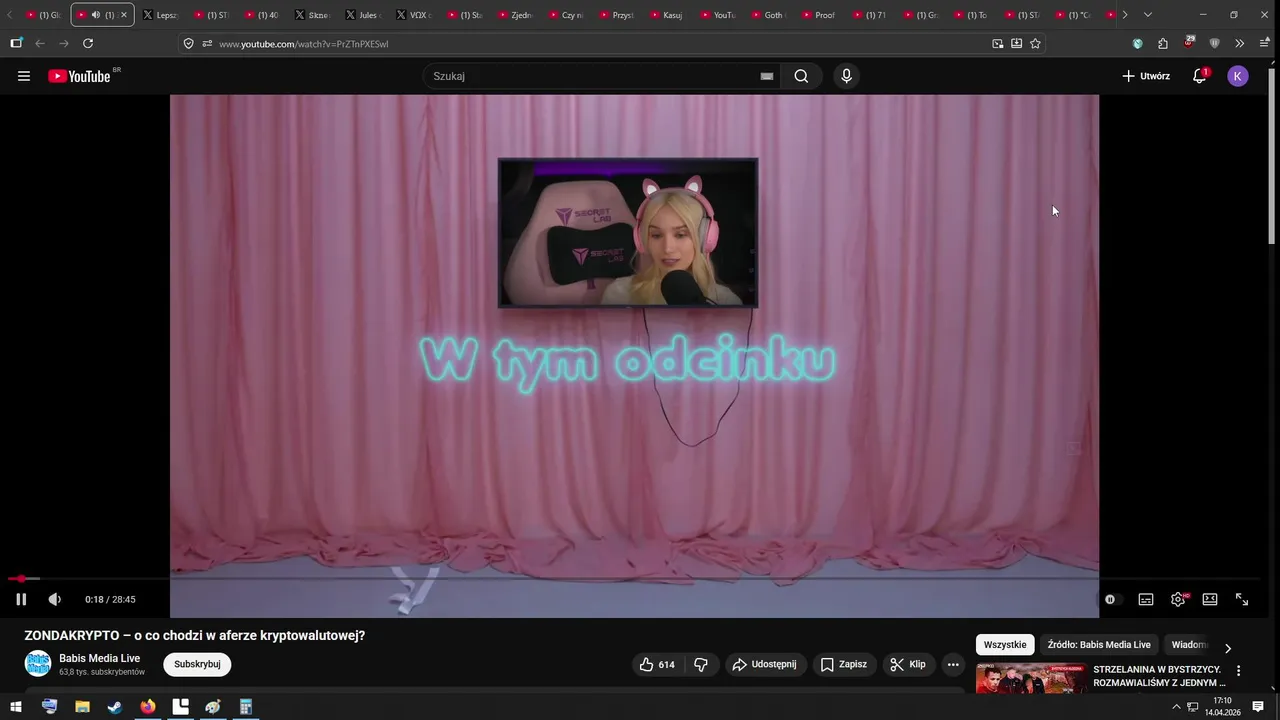This screenshot has height=720, width=1280.
Task: Toggle subtitles in the player
Action: click(1146, 599)
